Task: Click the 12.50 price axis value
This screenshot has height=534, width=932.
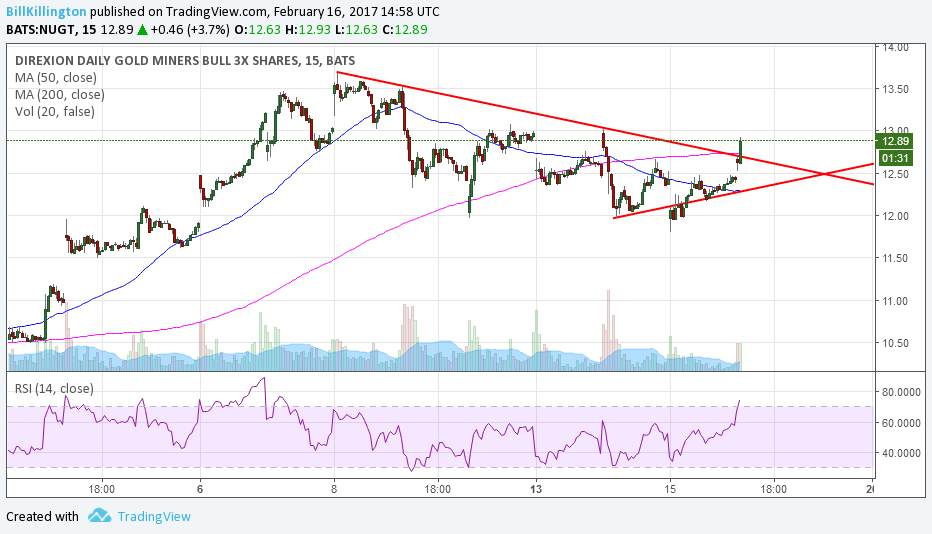Action: tap(895, 174)
